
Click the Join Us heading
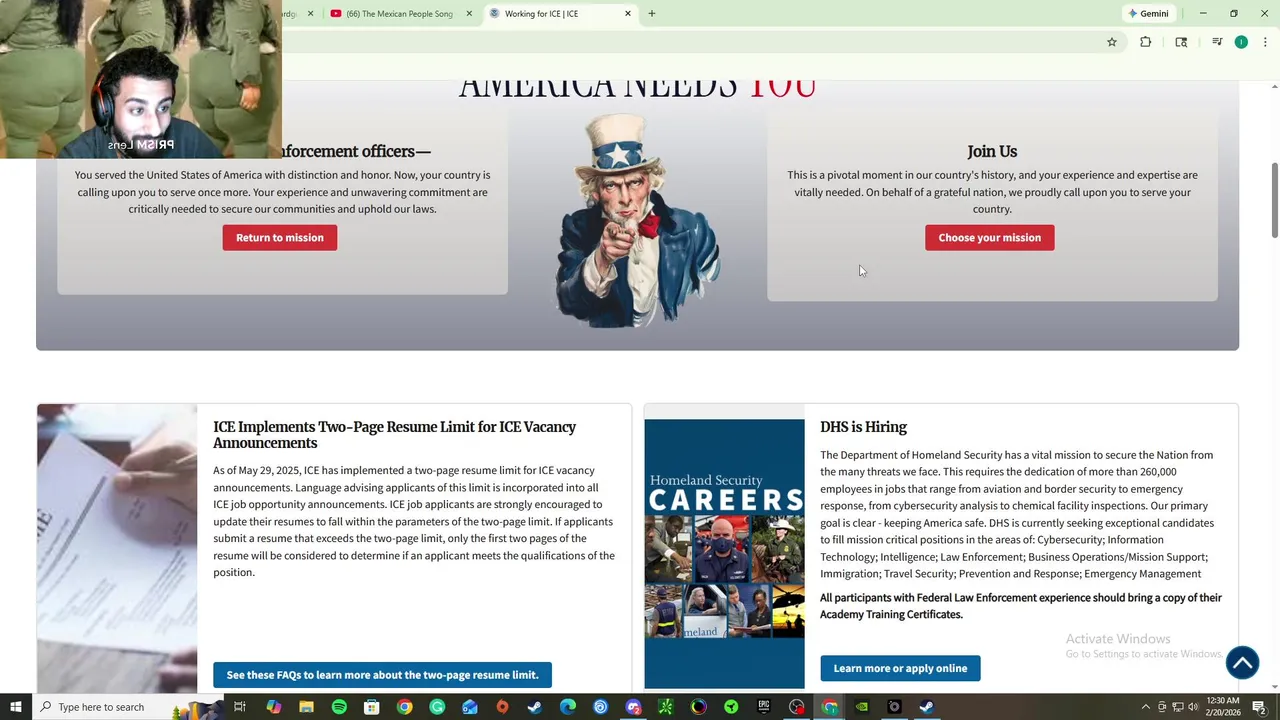click(992, 151)
